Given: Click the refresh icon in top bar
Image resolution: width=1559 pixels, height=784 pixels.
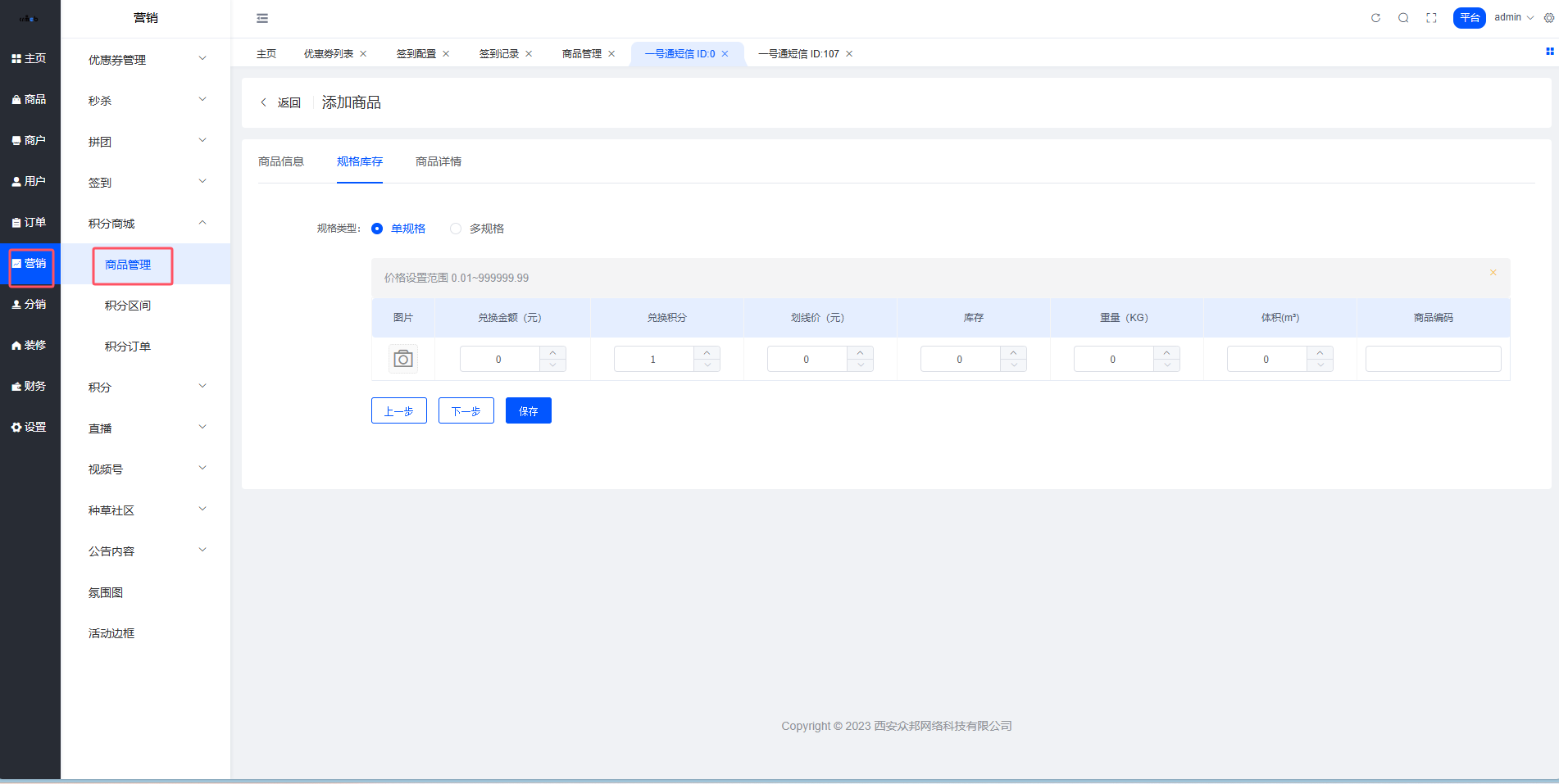Looking at the screenshot, I should click(1375, 18).
